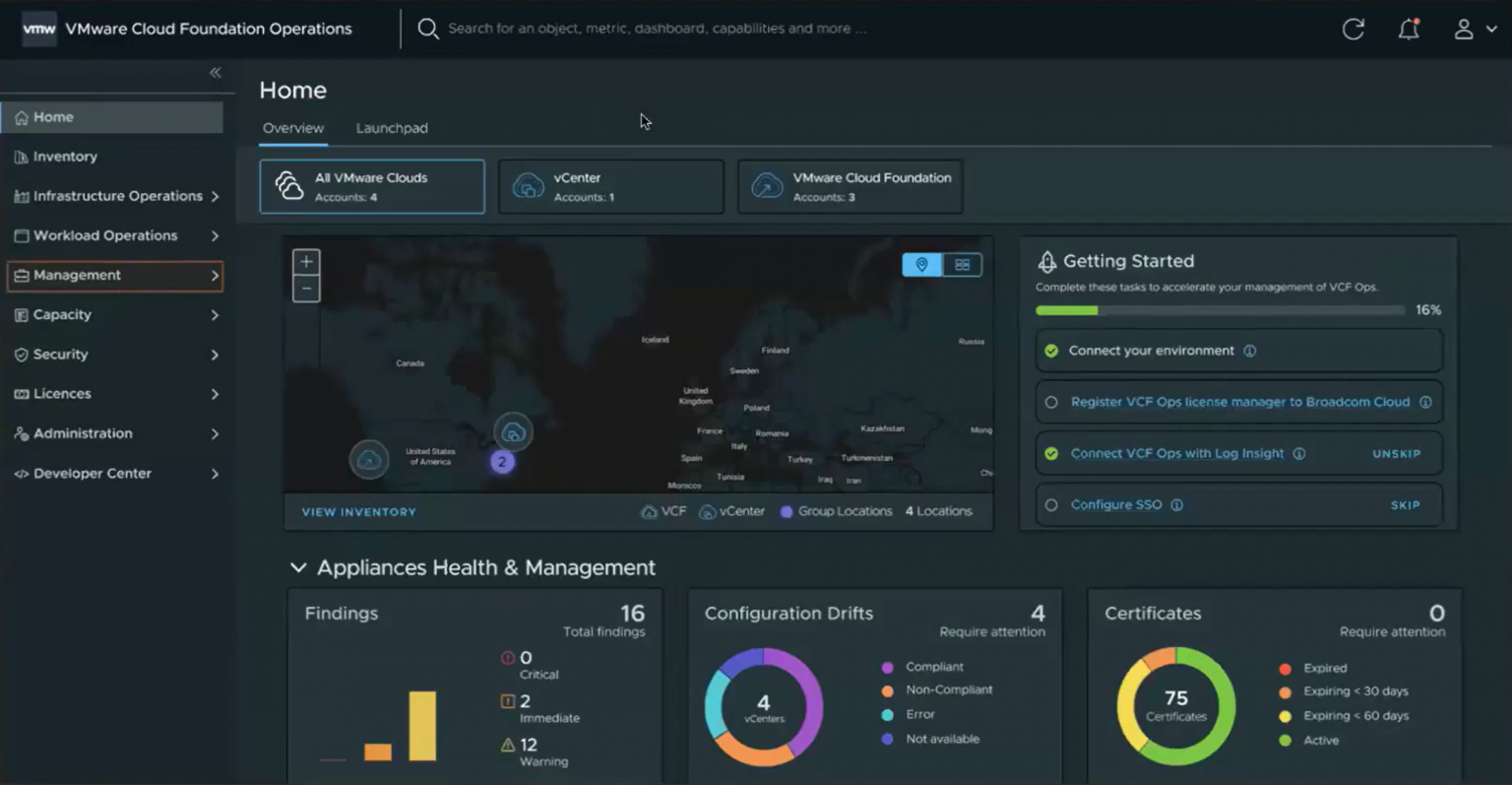Expand the Management sidebar item chevron
The height and width of the screenshot is (785, 1512).
215,276
